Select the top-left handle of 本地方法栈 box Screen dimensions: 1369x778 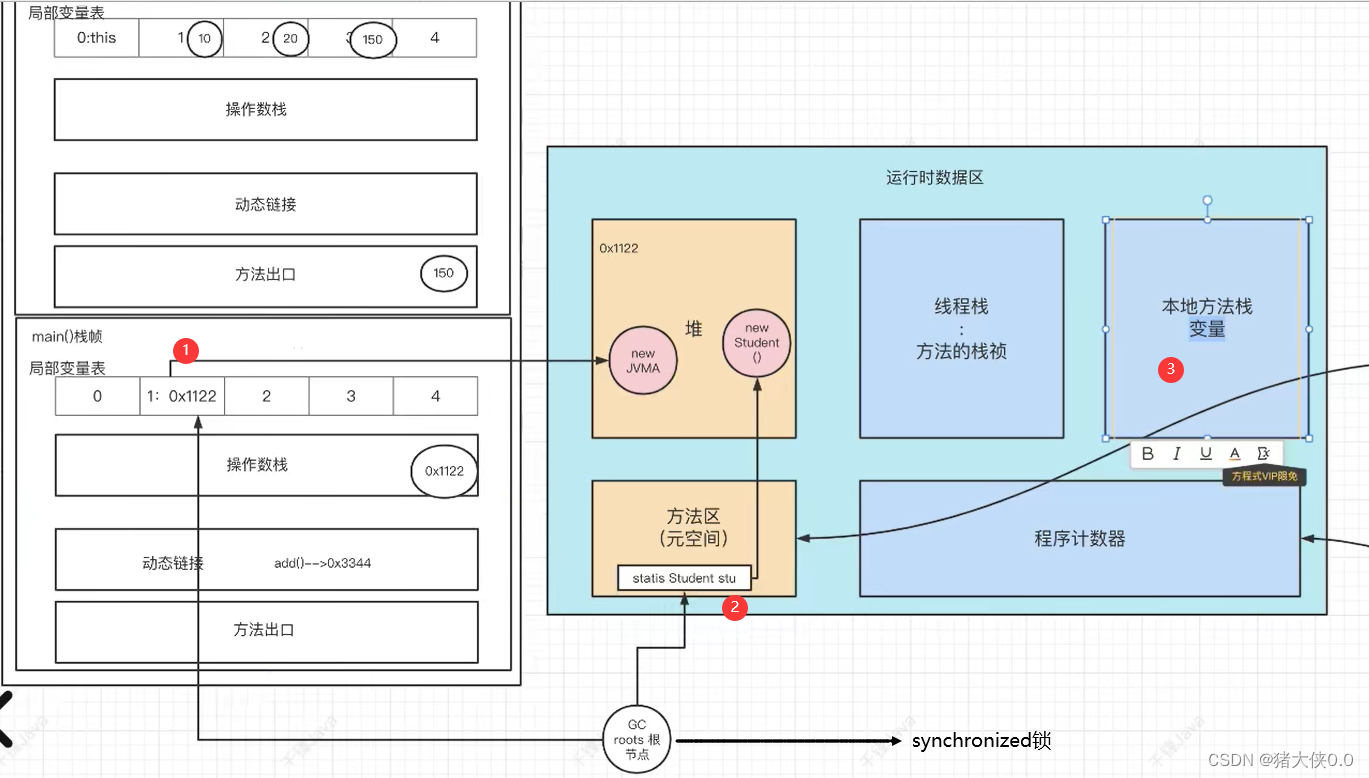1106,219
